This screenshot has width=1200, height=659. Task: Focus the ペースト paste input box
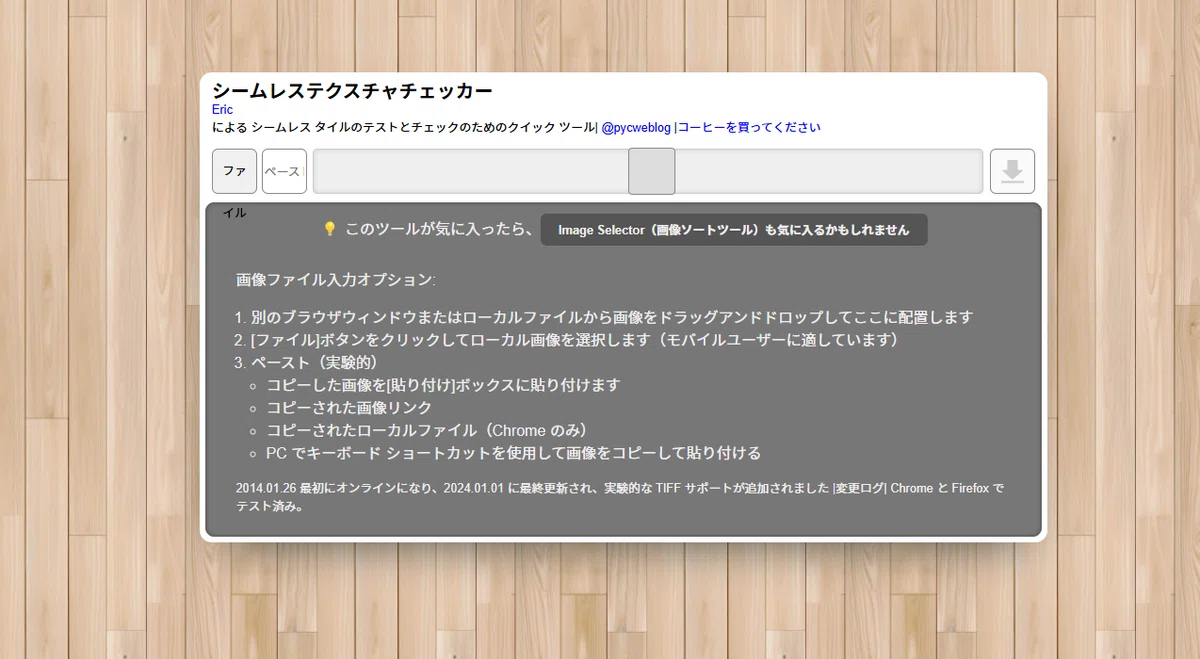tap(284, 171)
